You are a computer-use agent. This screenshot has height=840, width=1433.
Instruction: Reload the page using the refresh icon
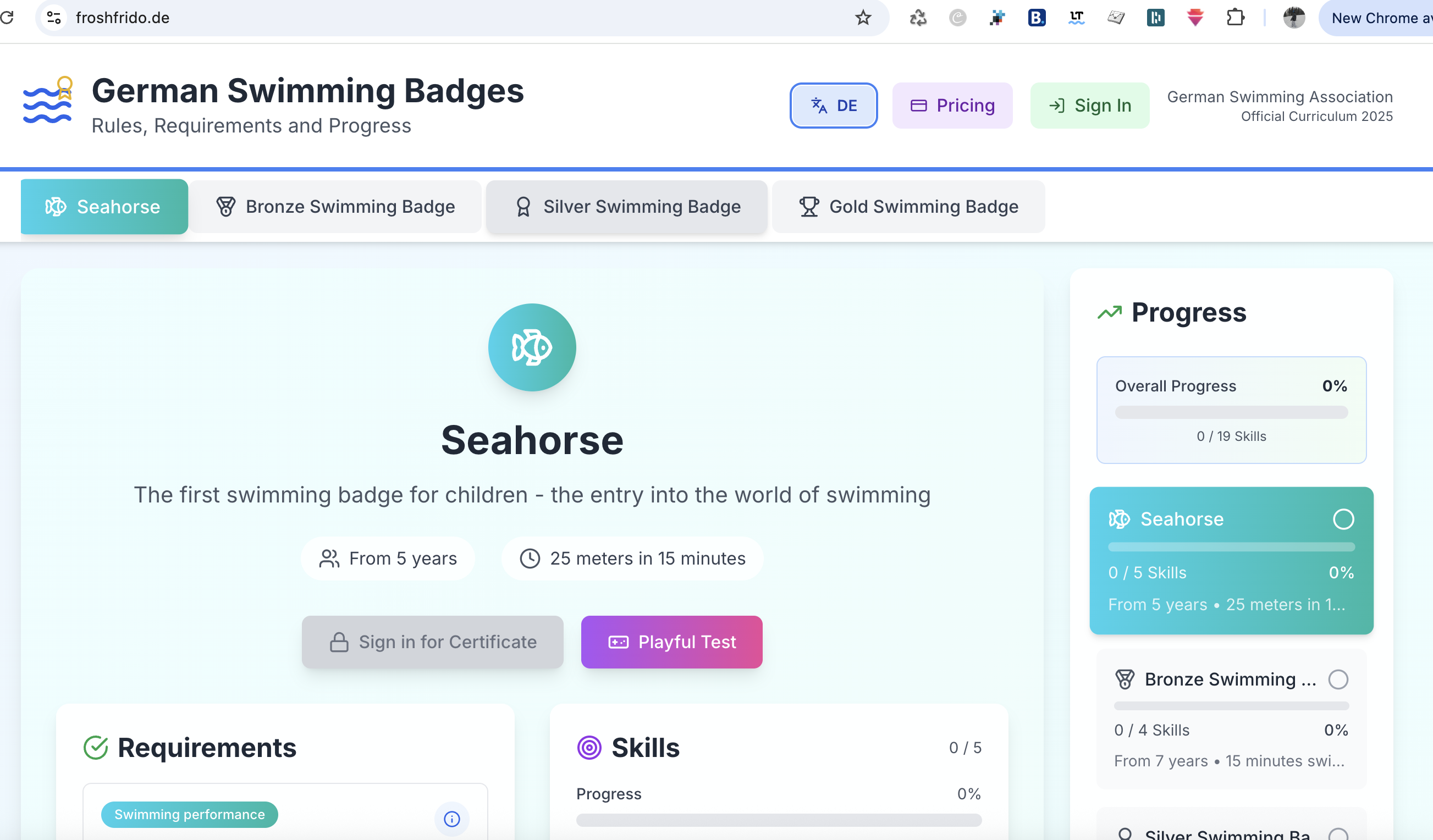7,18
